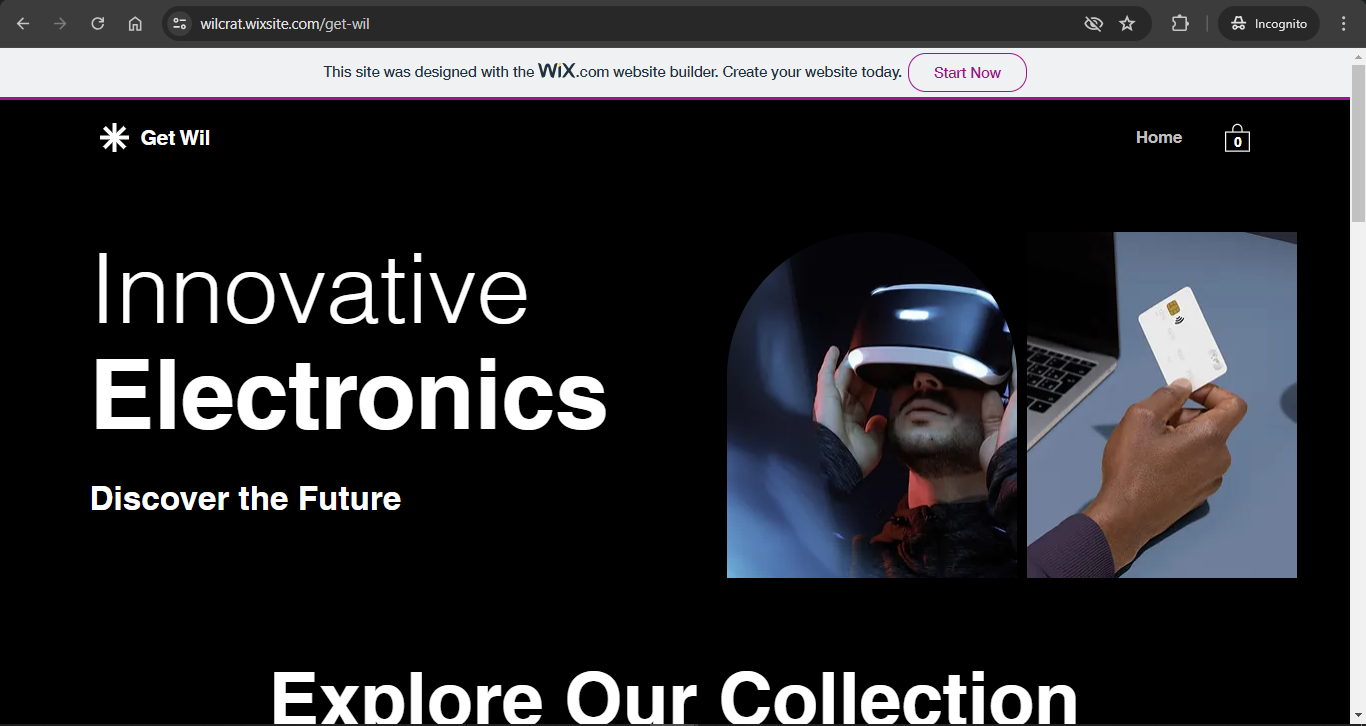Click the Start Now button
This screenshot has height=726, width=1366.
(967, 73)
